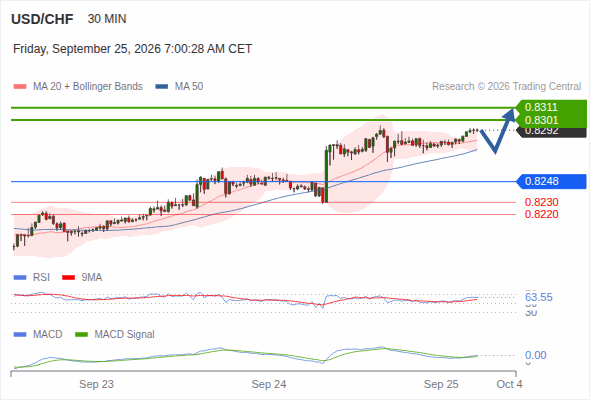Viewport: 590px width, 400px height.
Task: Click the red 9MA legend swatch
Action: point(68,278)
